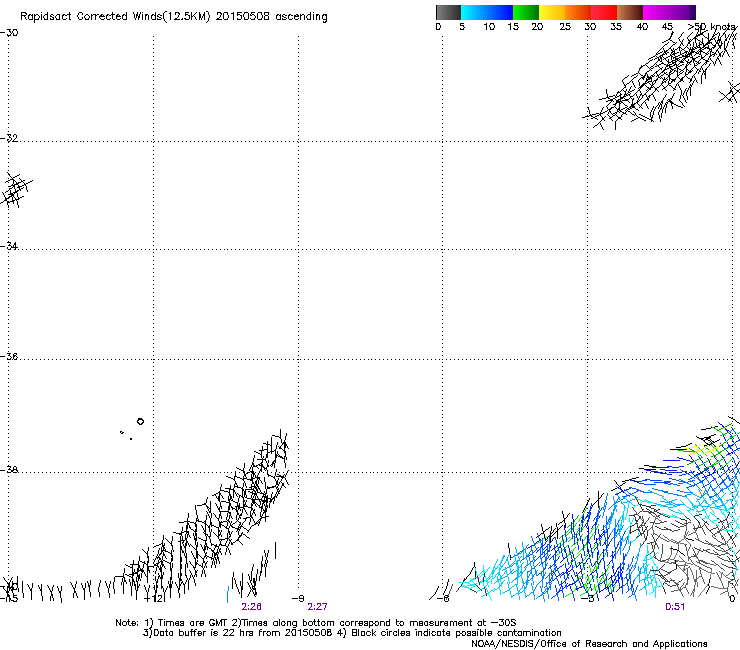Click the latitude label '-36'
740x650 pixels.
point(9,356)
